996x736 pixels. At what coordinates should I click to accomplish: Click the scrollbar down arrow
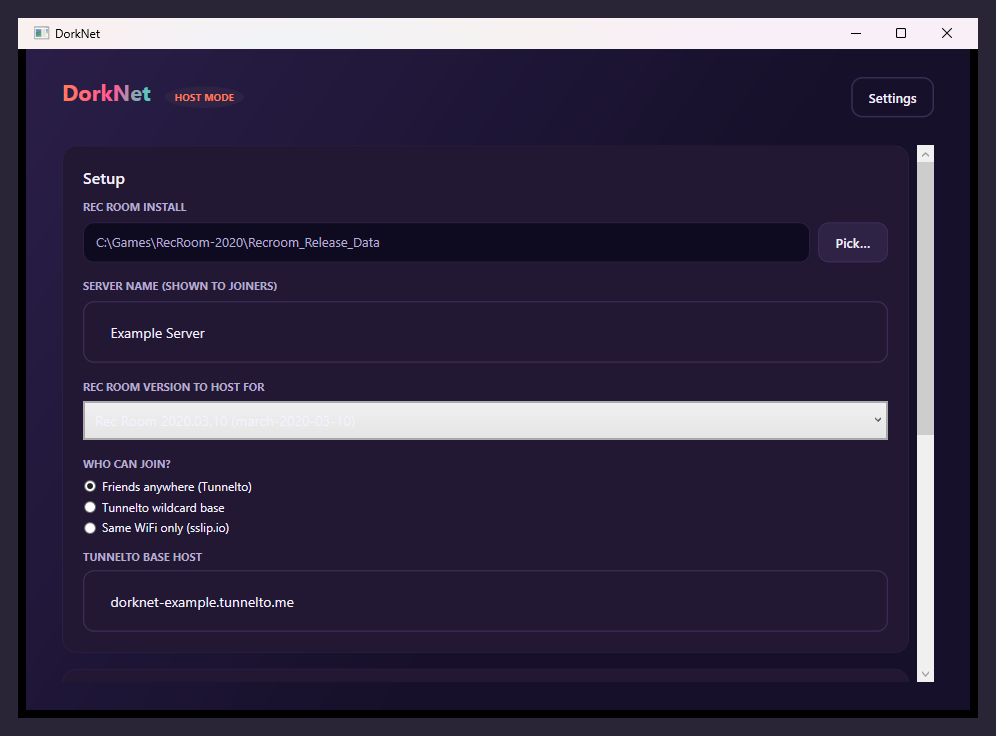pyautogui.click(x=925, y=674)
